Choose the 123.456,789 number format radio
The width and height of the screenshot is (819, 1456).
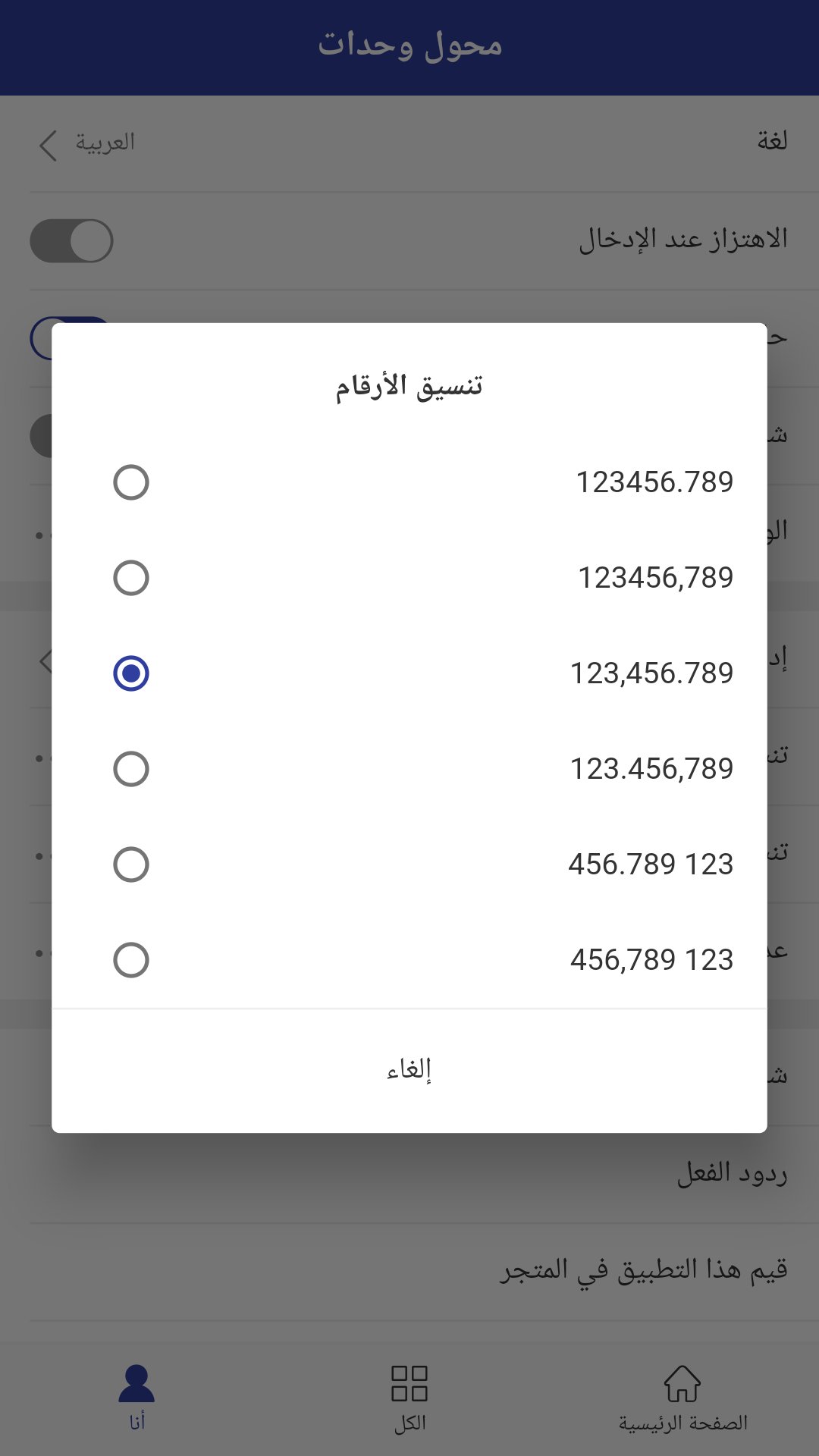[131, 769]
